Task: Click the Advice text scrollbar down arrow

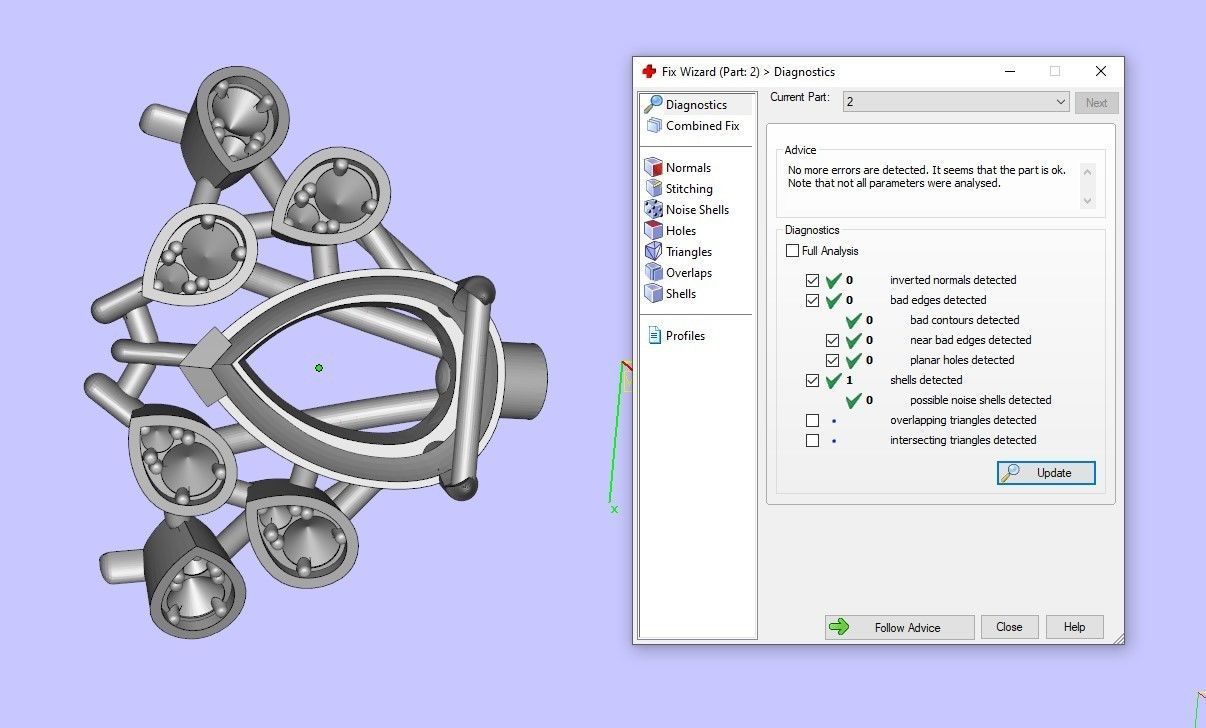Action: 1088,200
